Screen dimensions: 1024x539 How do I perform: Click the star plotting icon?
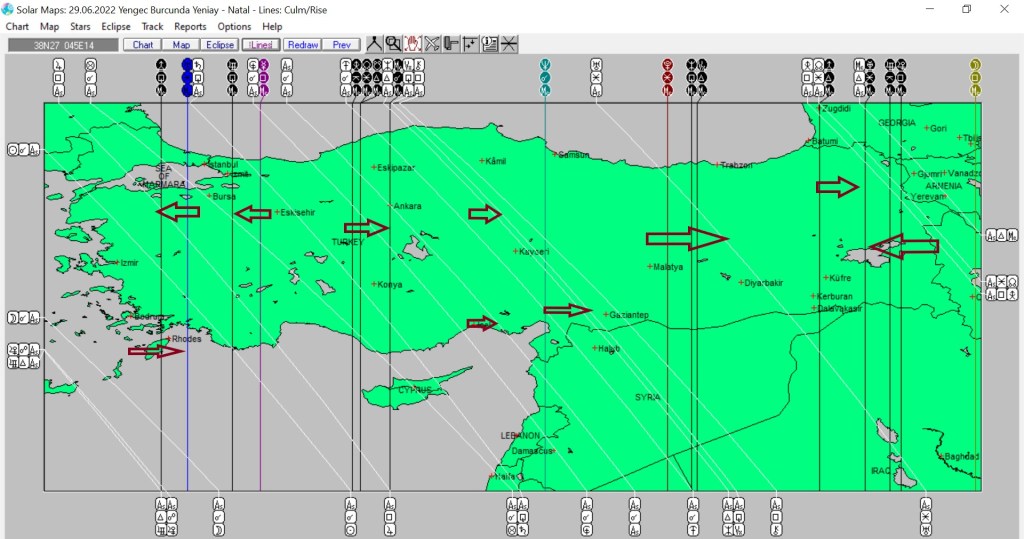tap(470, 44)
